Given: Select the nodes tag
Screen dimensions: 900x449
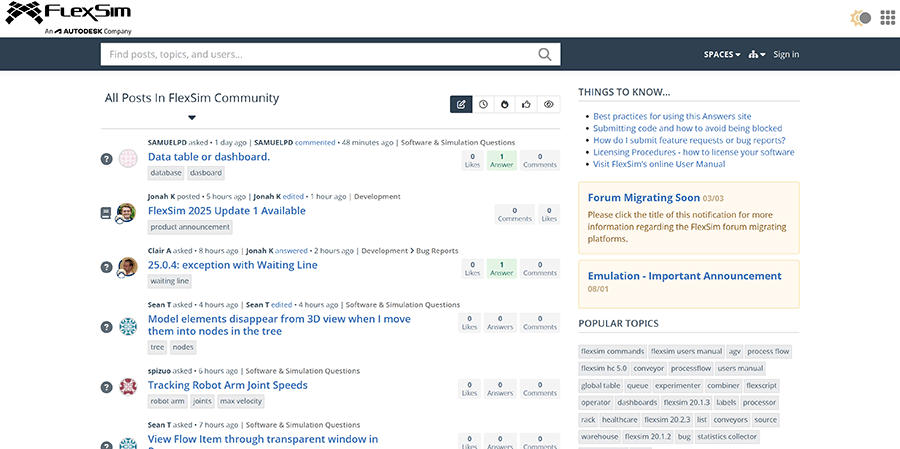Looking at the screenshot, I should point(183,347).
